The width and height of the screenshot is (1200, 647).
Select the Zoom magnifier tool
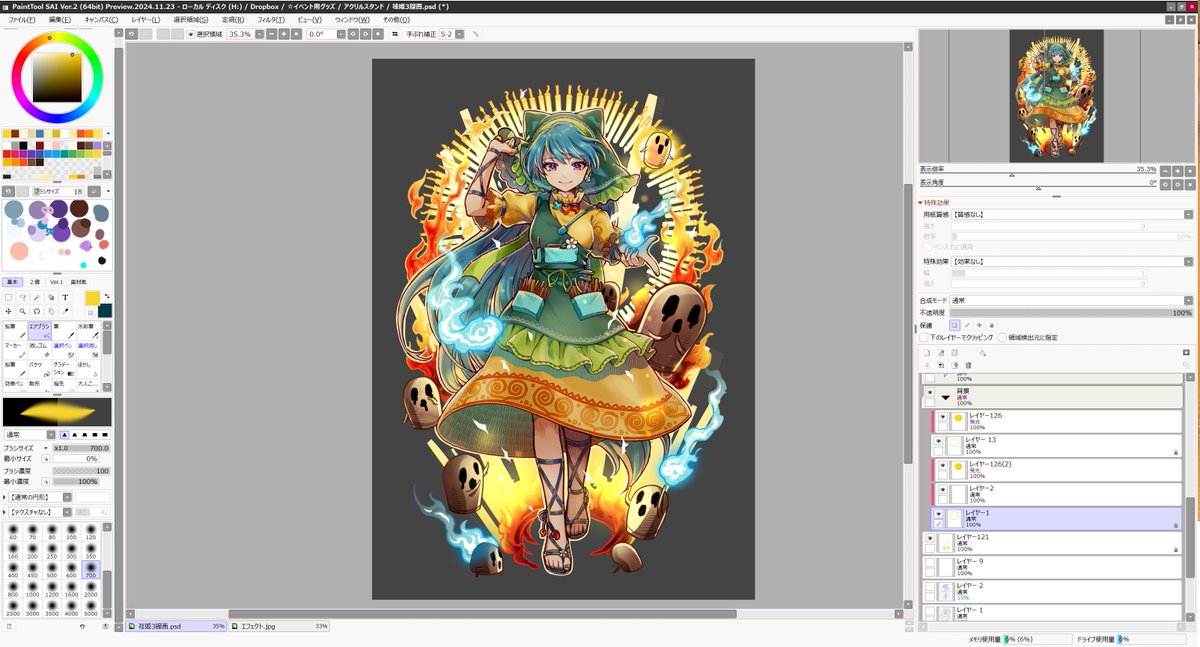click(x=23, y=311)
